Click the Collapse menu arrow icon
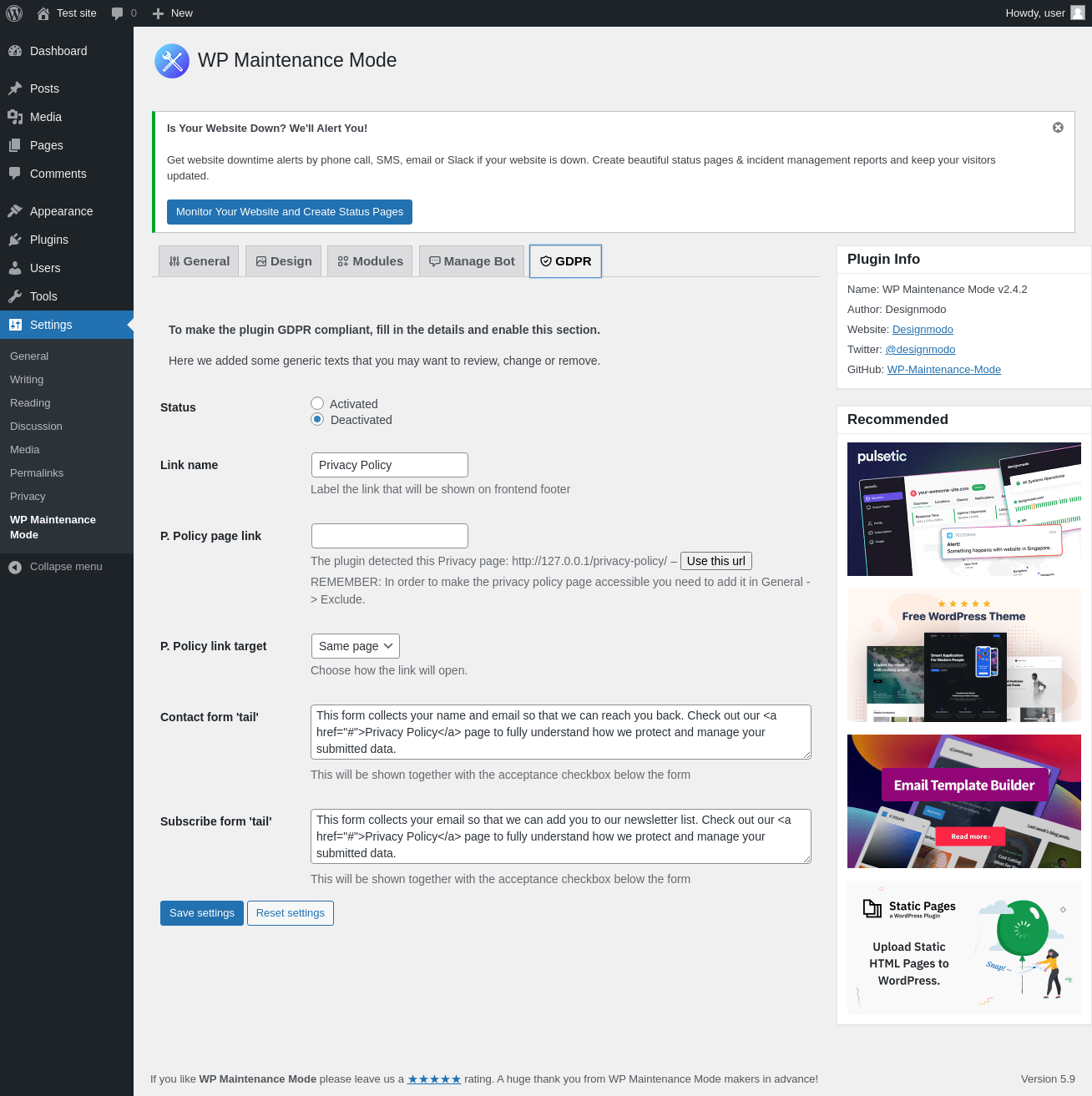This screenshot has width=1092, height=1096. click(15, 567)
